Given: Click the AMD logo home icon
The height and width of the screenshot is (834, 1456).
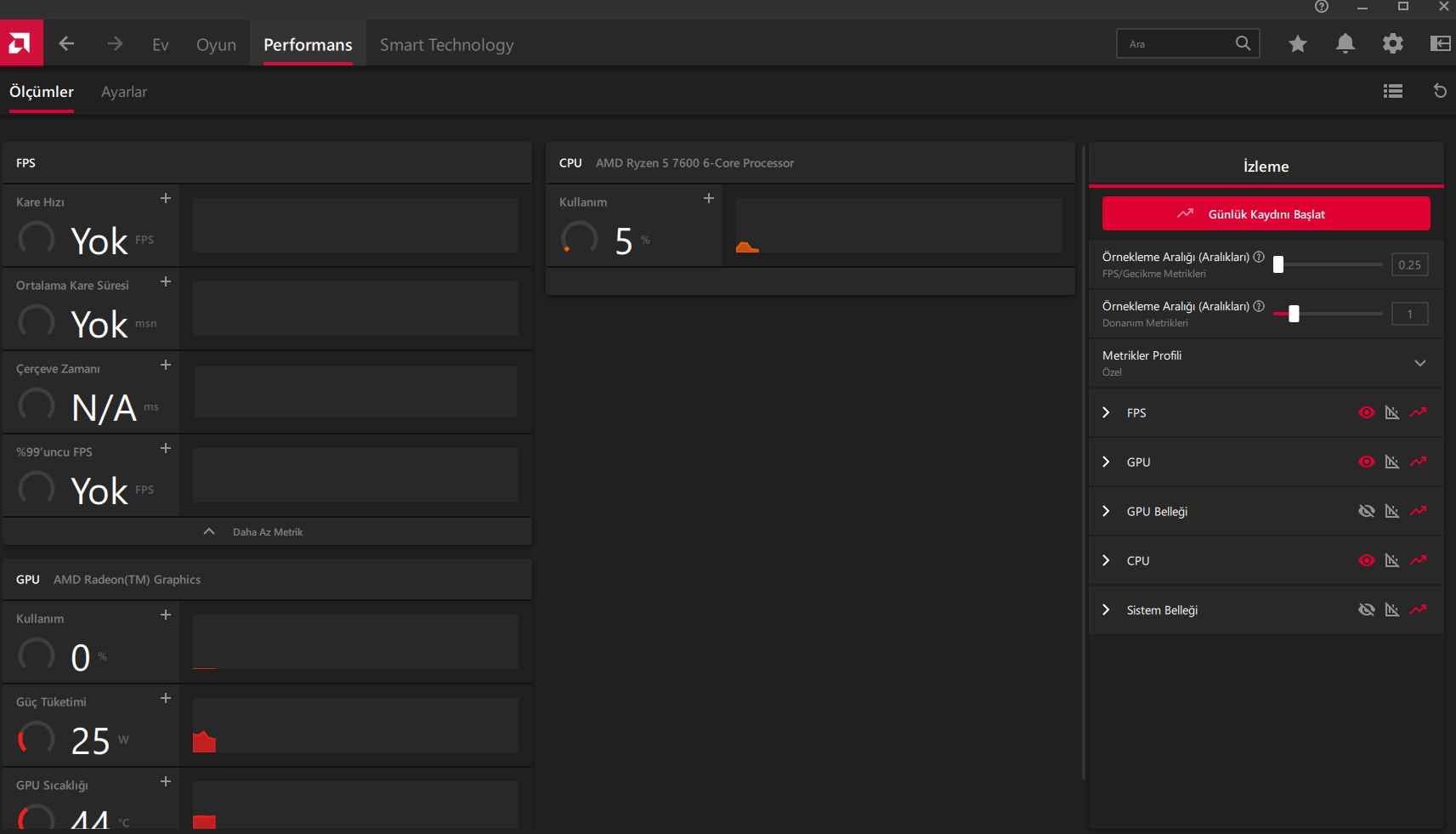Looking at the screenshot, I should 21,43.
